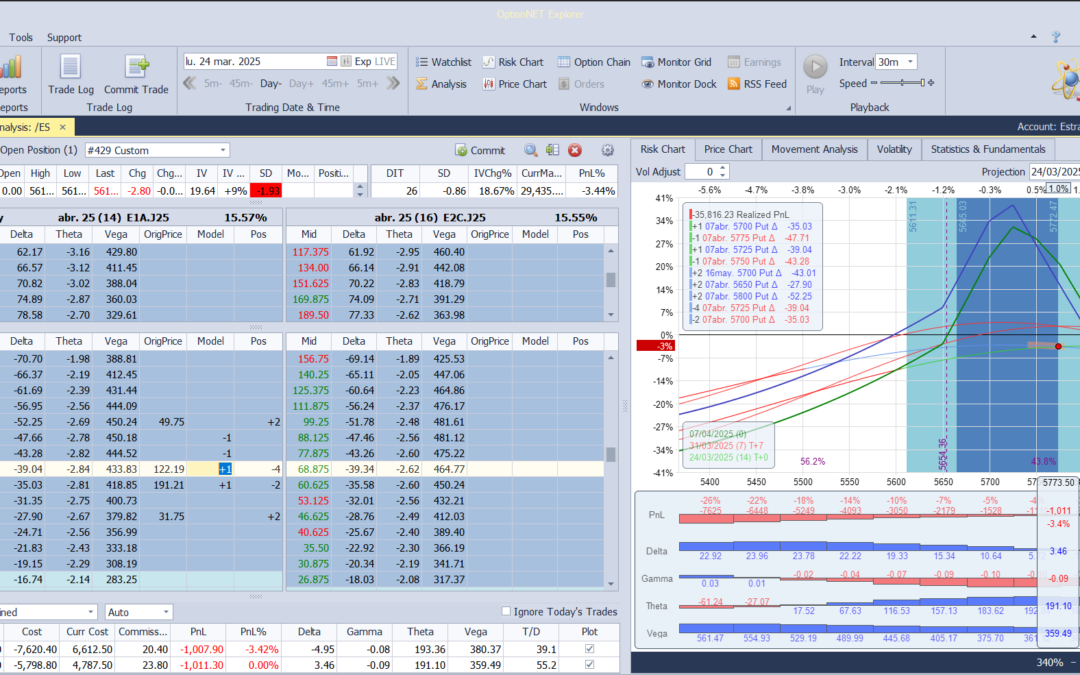This screenshot has width=1080, height=675.
Task: Step back 45 minutes with 45m-
Action: point(241,83)
